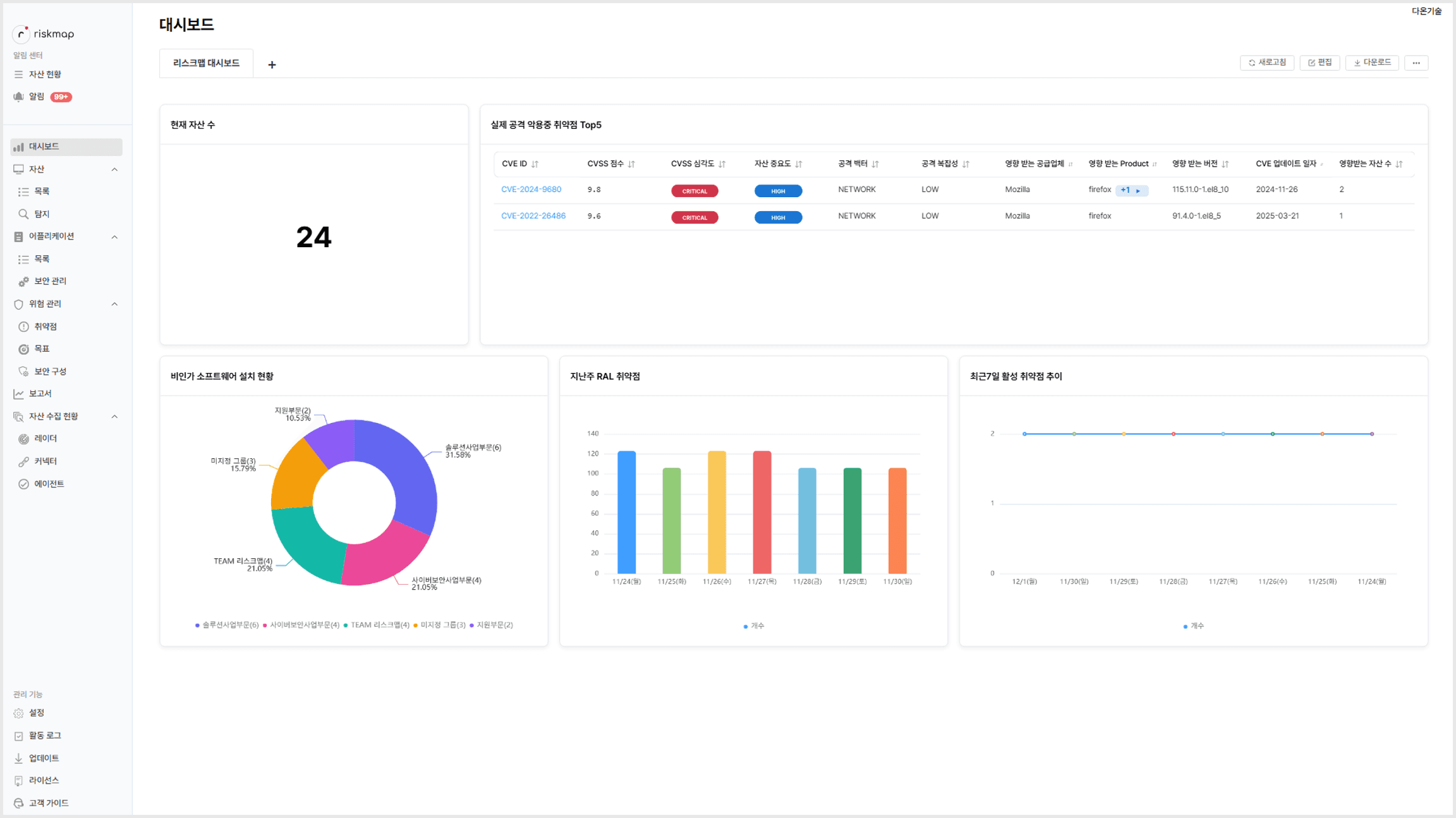Screen dimensions: 1456x818
Task: Open the Connector (커넥터) link icon
Action: 23,461
